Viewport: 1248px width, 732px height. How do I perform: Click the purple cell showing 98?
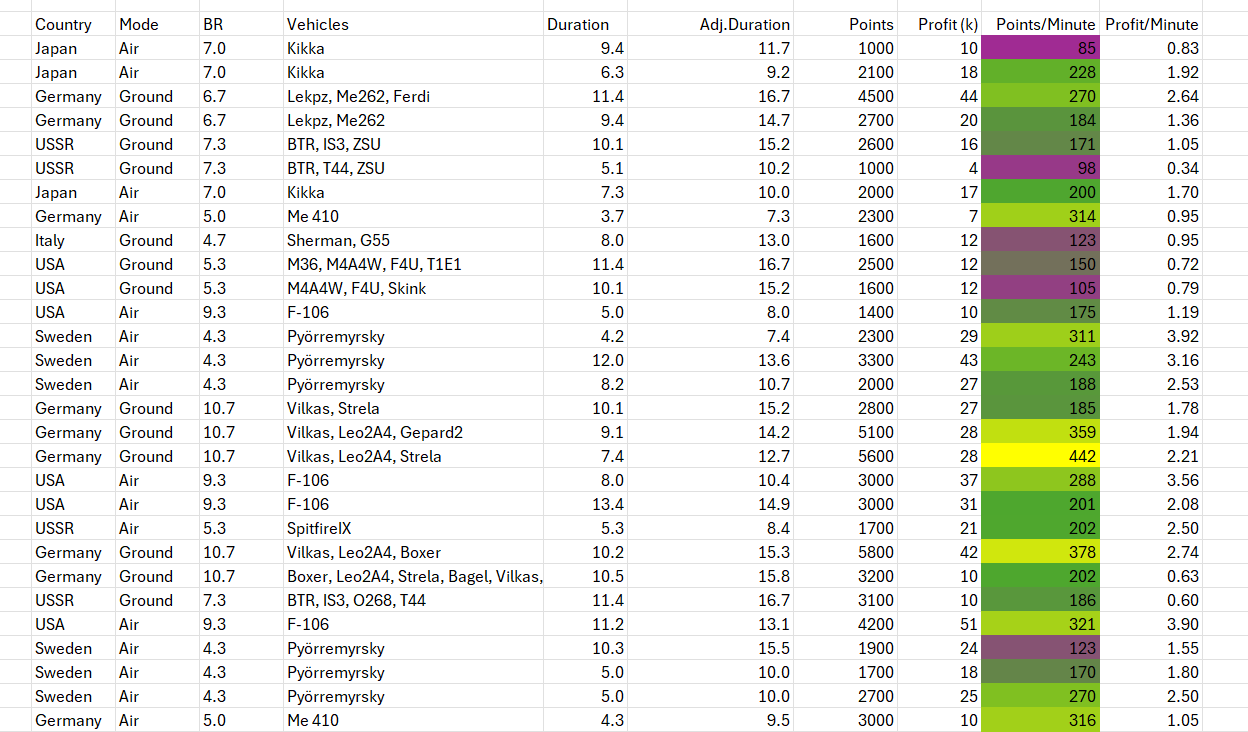1040,168
